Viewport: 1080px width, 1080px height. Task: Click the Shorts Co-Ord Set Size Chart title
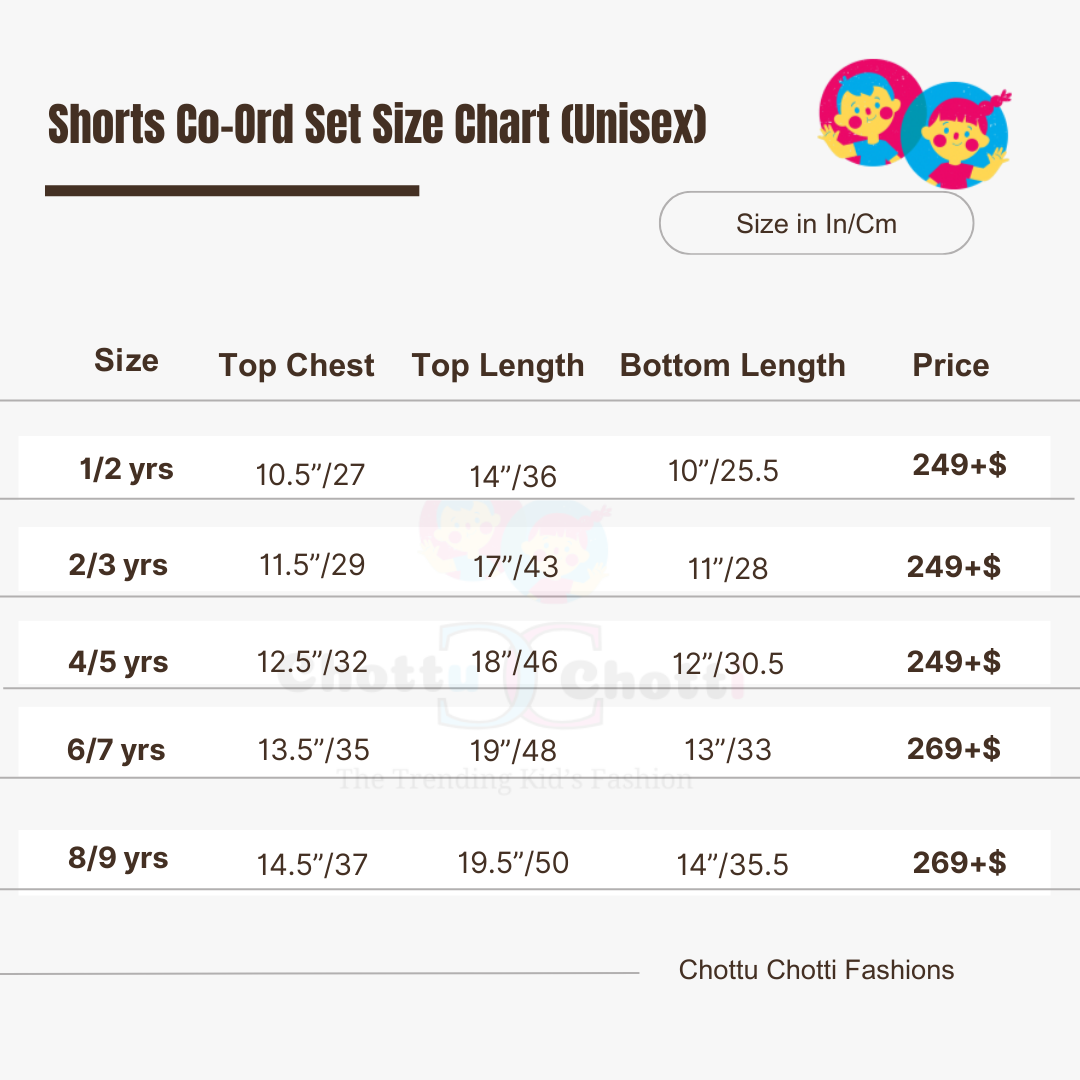pyautogui.click(x=377, y=124)
